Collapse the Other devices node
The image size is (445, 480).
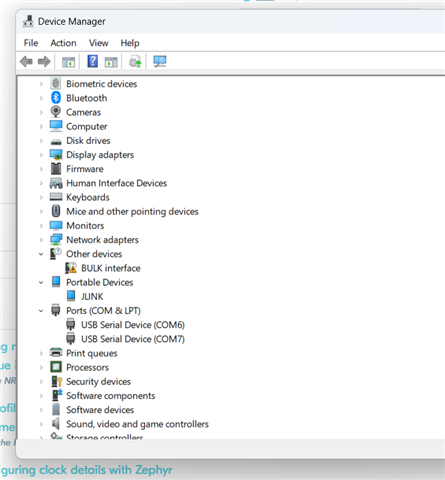[41, 254]
